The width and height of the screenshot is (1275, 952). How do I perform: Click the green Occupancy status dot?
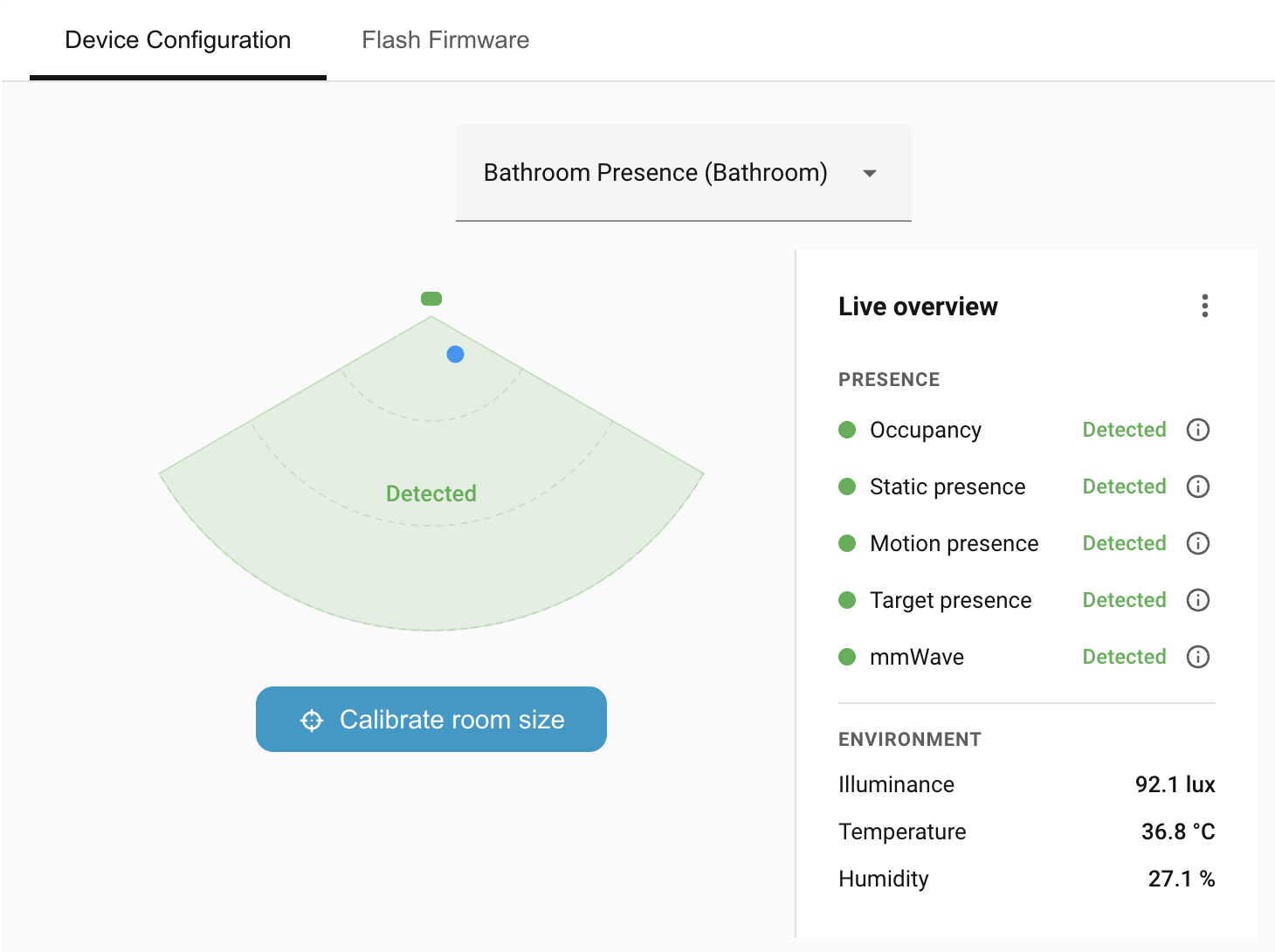pyautogui.click(x=847, y=430)
